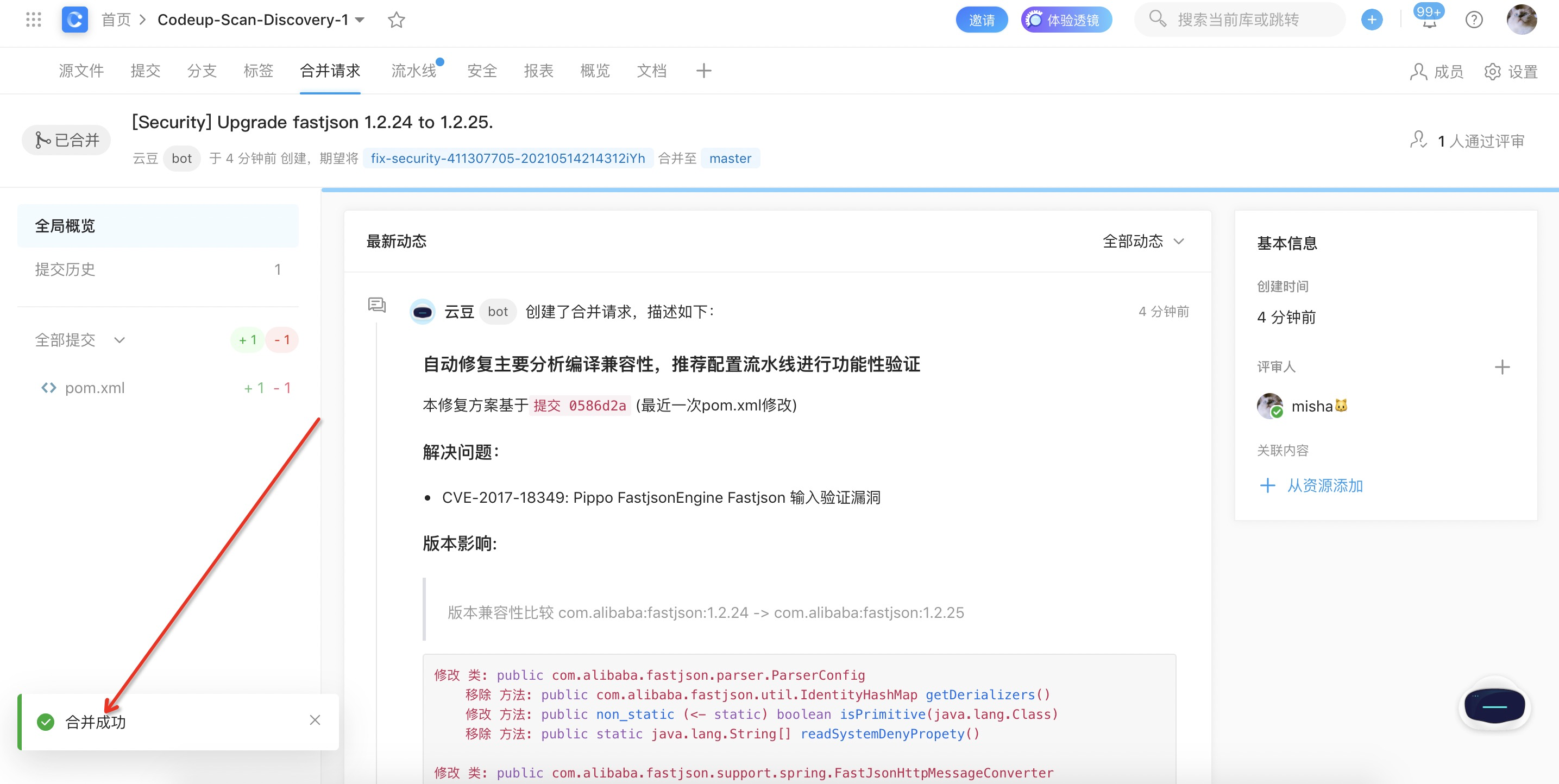Expand the repository name dropdown arrow

click(360, 20)
